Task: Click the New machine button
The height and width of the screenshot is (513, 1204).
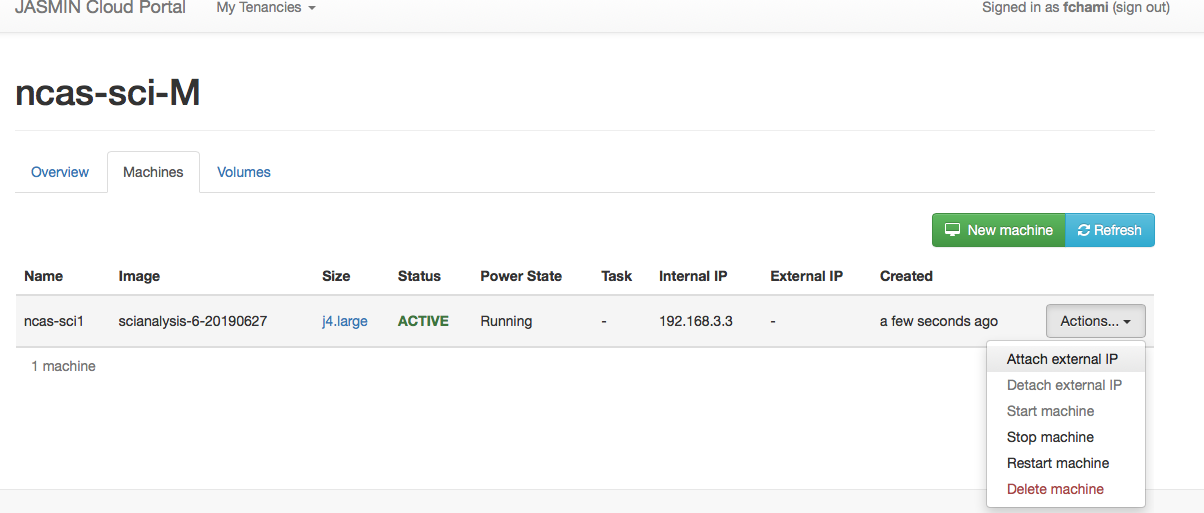Action: [999, 230]
